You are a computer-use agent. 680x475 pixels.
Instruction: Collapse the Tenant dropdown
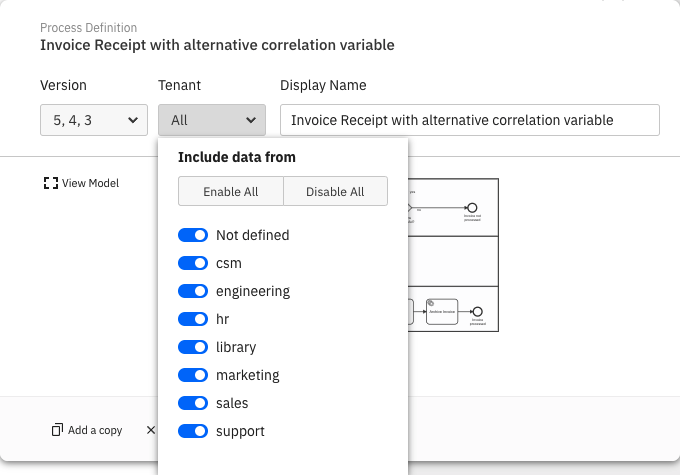point(212,120)
